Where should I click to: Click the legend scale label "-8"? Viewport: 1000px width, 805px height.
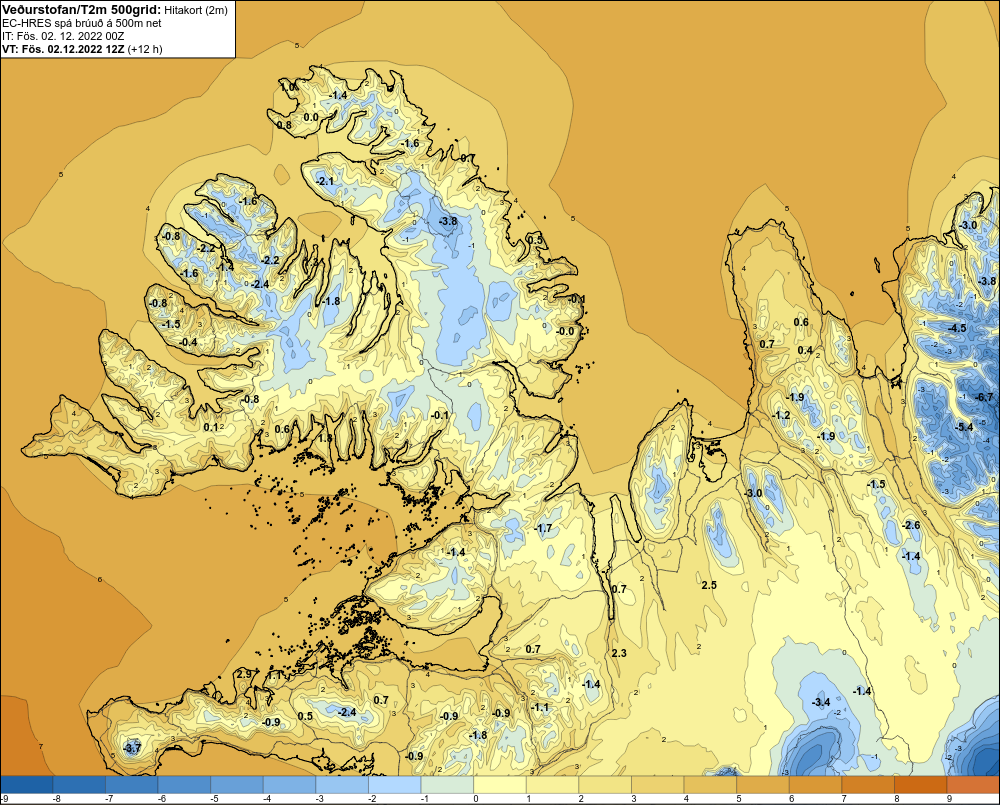(56, 799)
